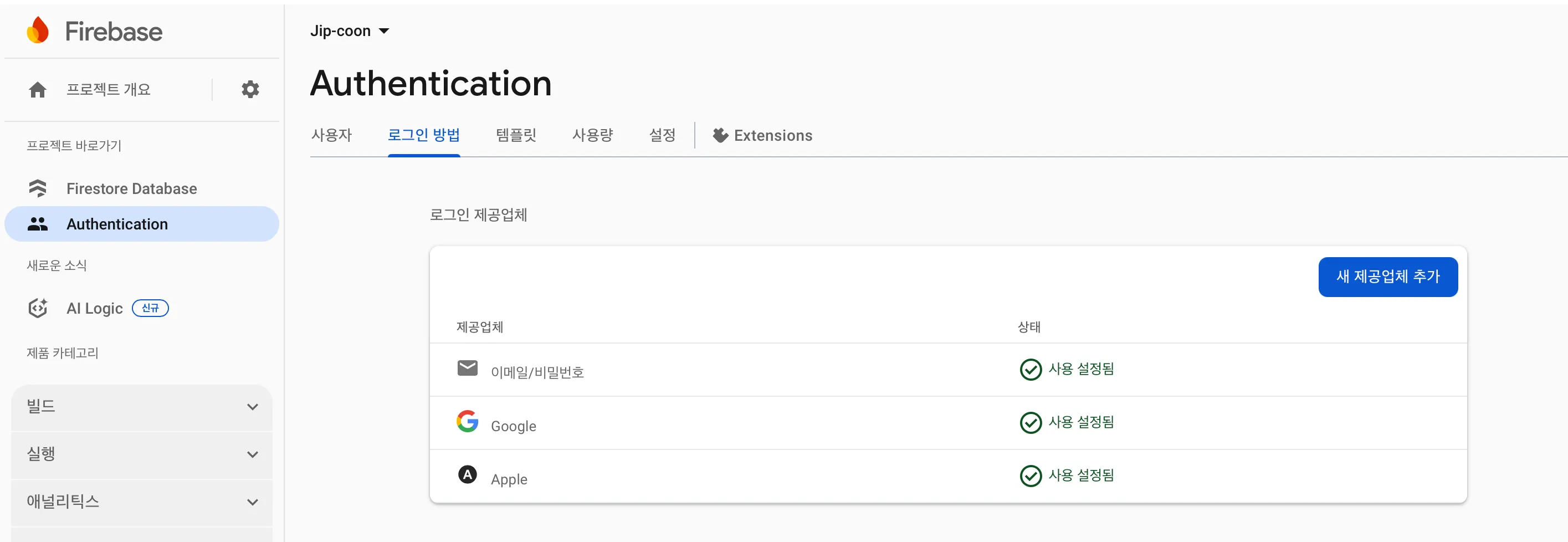Click the Firebase flame logo
This screenshot has height=542, width=1568.
point(38,30)
